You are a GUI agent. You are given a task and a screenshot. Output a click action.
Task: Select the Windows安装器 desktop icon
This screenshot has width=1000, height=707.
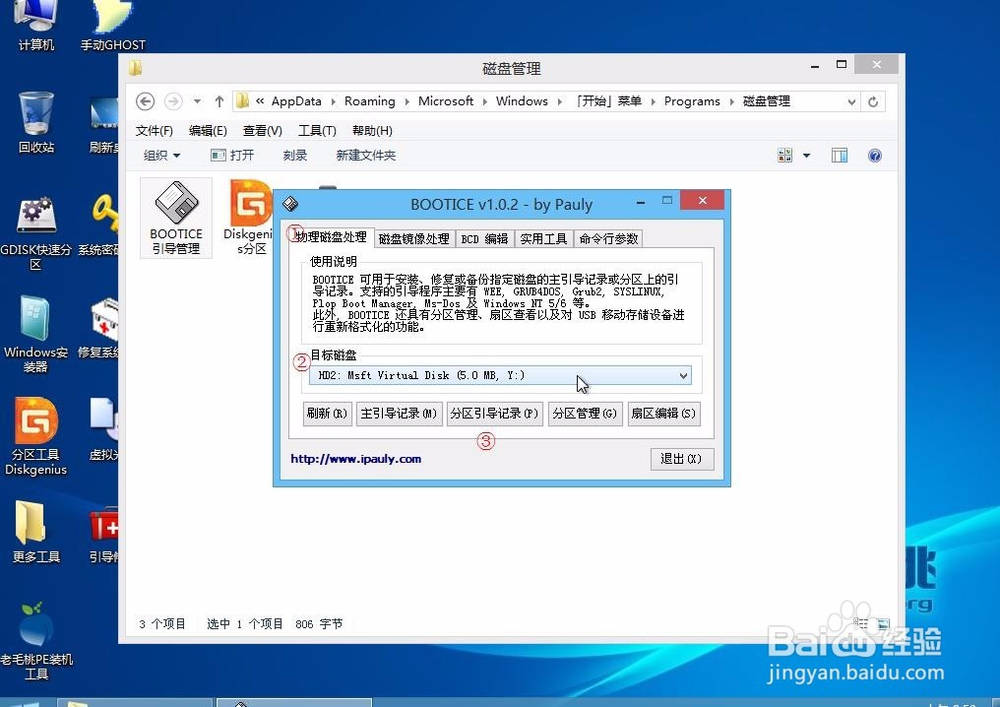[36, 335]
